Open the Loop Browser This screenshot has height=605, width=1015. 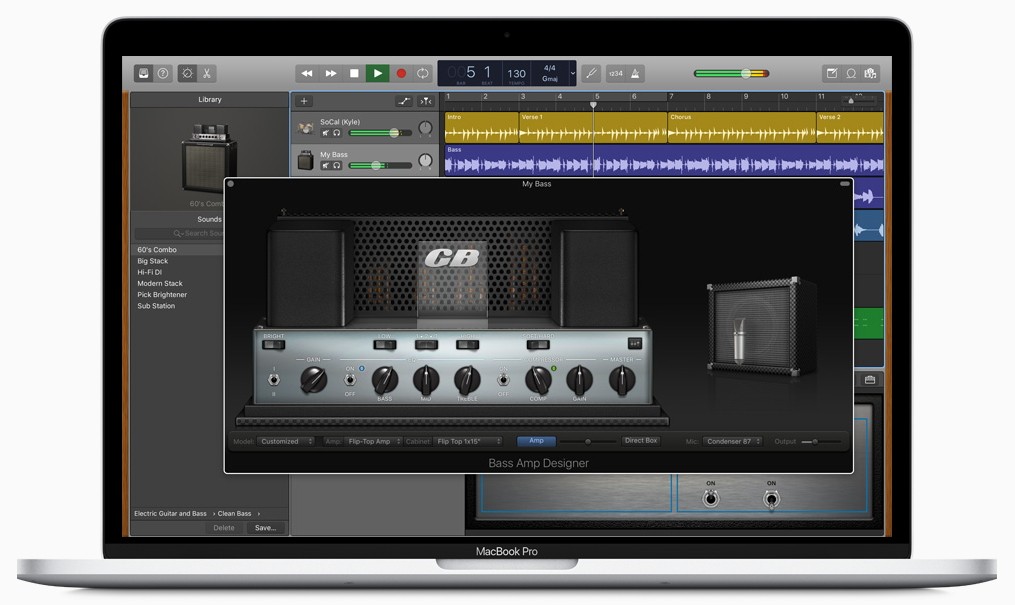coord(851,73)
